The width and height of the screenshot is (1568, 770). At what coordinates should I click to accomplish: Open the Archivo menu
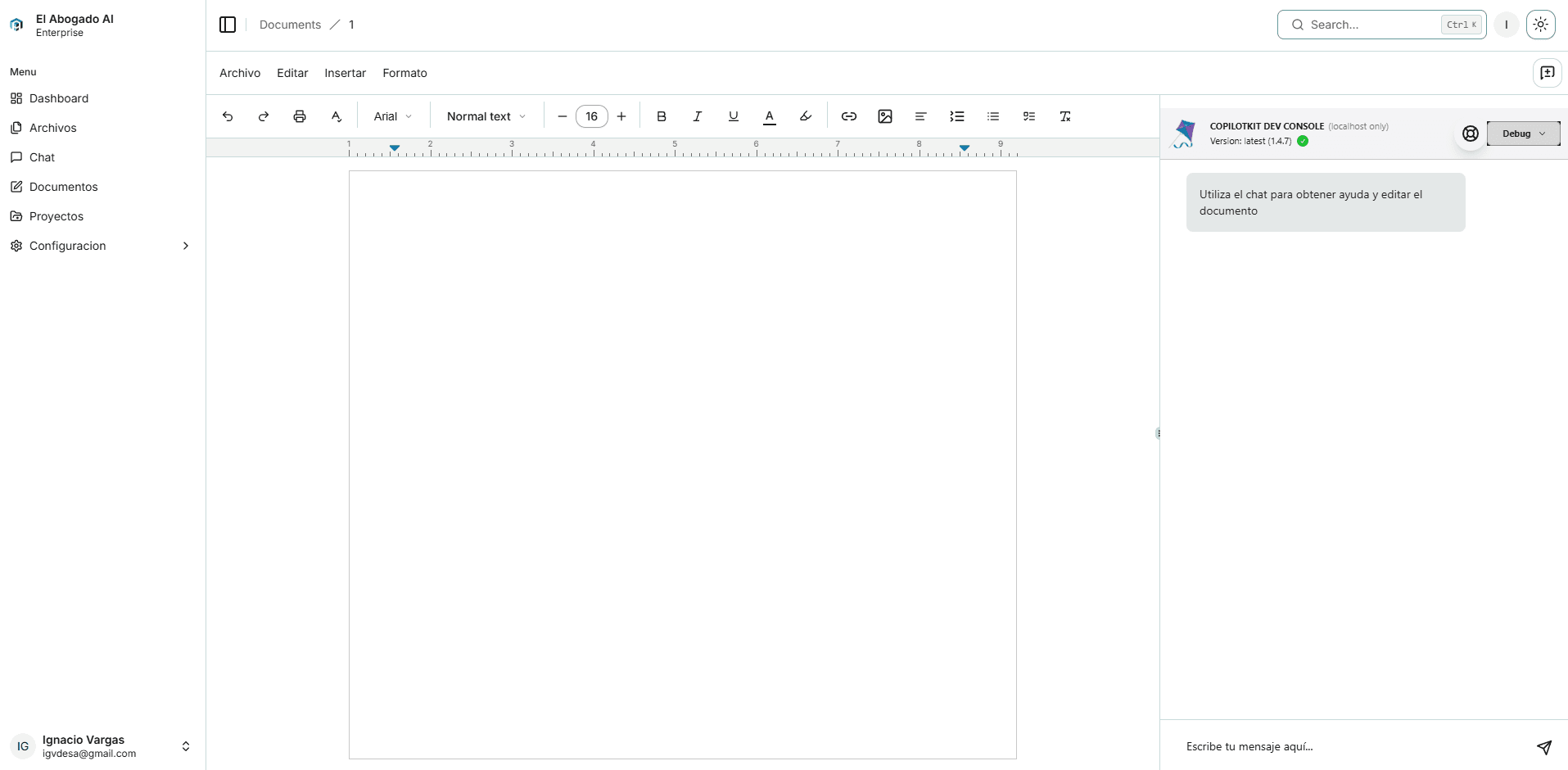point(239,73)
